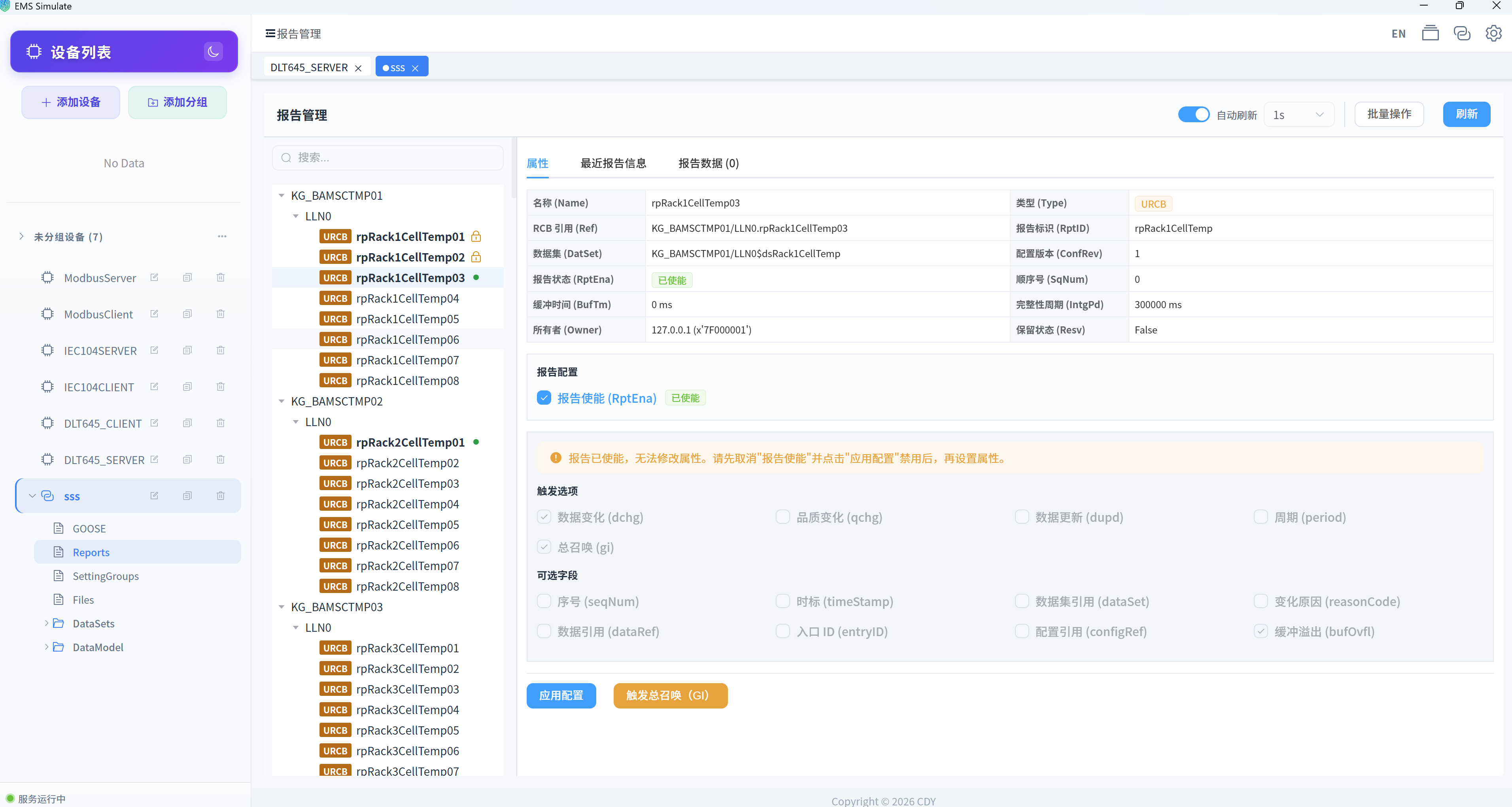Click edit icon for ModbusServer device

(x=154, y=277)
